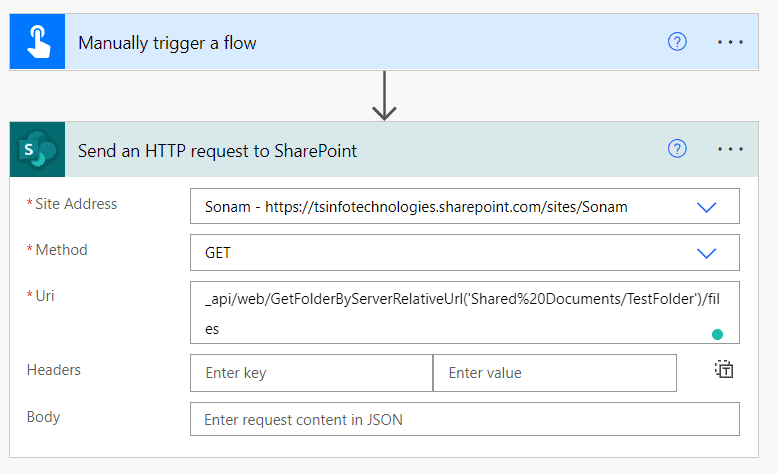
Task: Expand the Site Address dropdown
Action: [x=706, y=207]
